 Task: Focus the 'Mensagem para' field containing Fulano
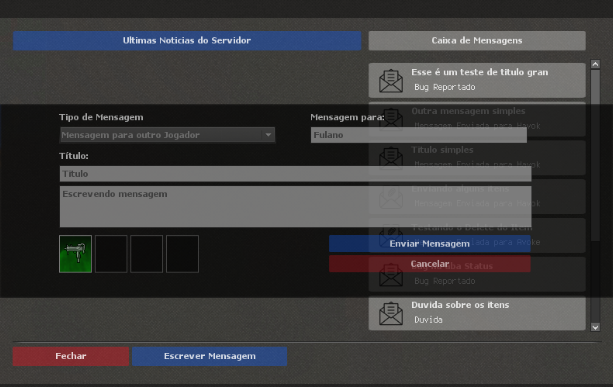tap(419, 135)
